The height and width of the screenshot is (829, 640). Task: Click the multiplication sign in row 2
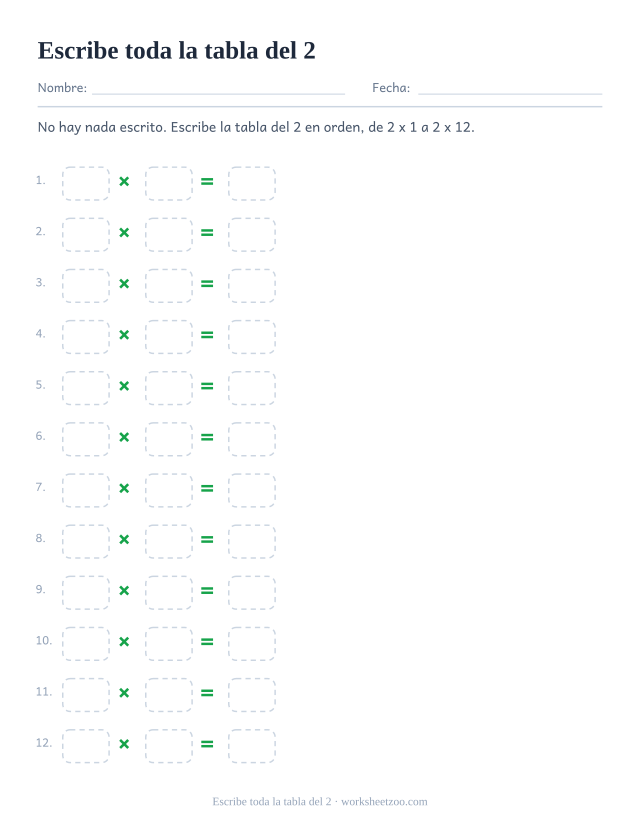pyautogui.click(x=124, y=233)
